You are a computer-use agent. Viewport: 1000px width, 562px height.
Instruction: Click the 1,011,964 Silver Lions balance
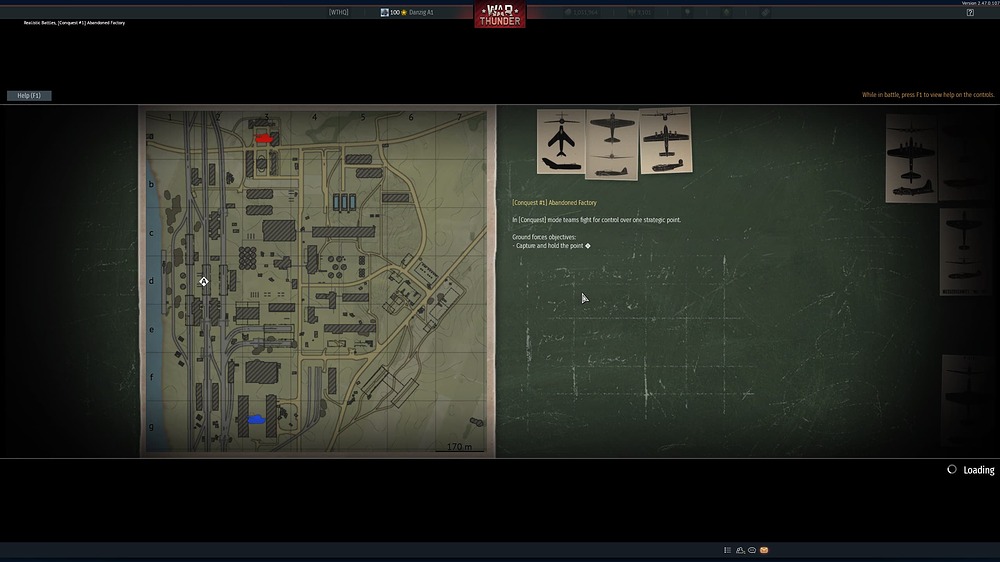[x=581, y=12]
